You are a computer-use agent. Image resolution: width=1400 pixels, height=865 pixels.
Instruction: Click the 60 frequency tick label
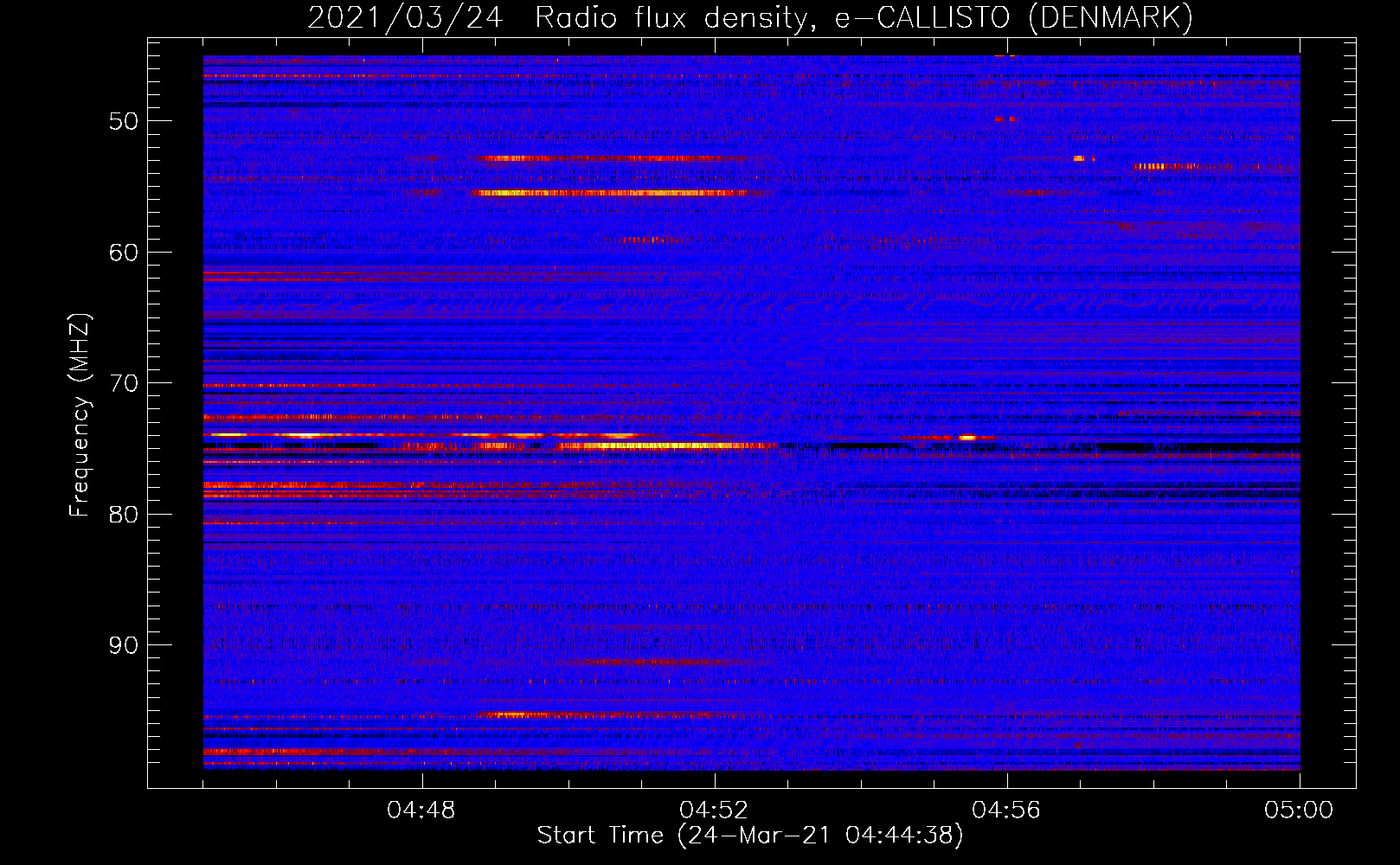pyautogui.click(x=123, y=252)
